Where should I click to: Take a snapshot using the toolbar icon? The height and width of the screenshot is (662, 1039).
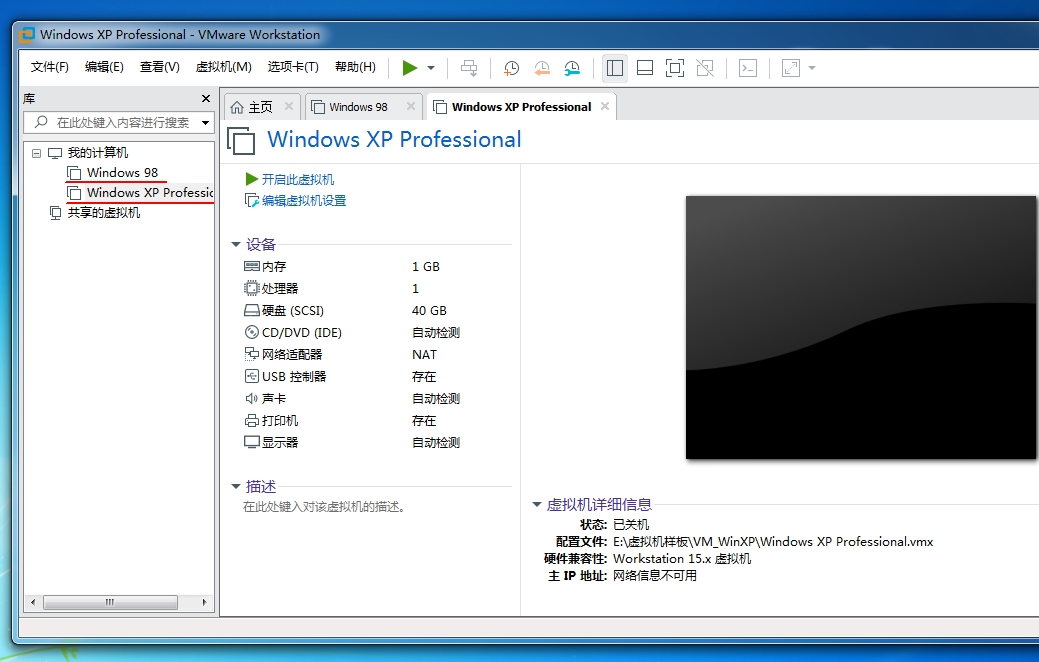511,68
